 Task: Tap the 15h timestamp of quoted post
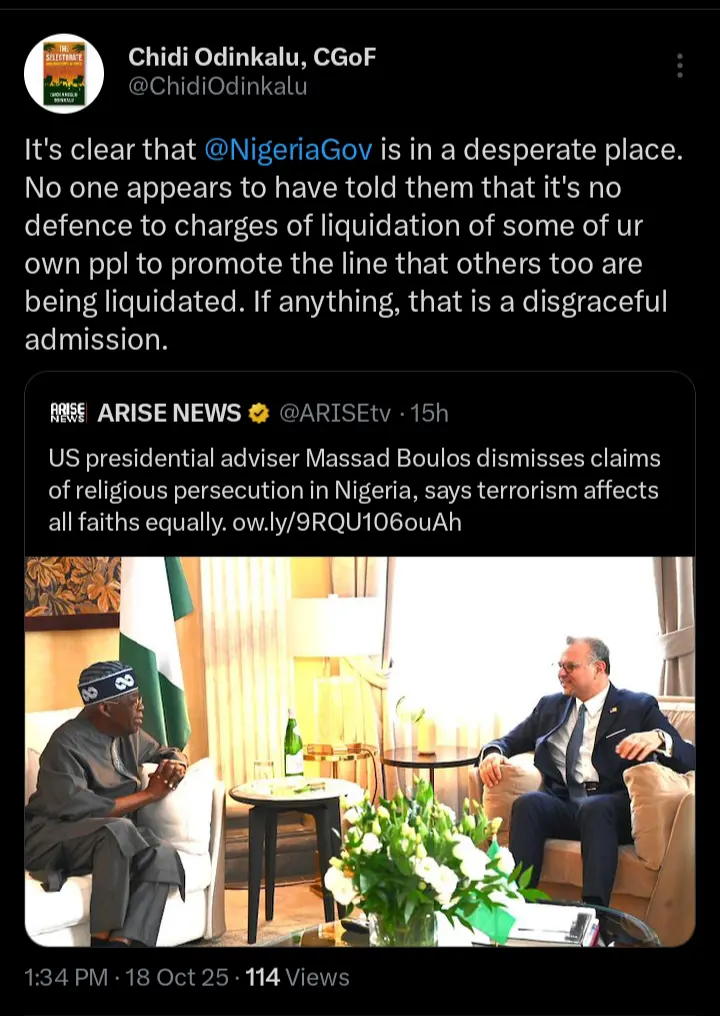(429, 412)
